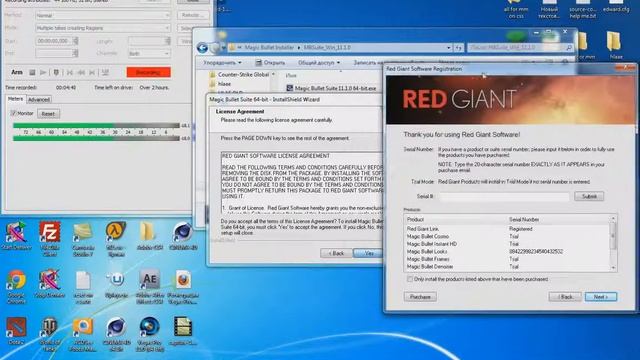640x360 pixels.
Task: Adjust the Start time spinner arrows
Action: 76,41
